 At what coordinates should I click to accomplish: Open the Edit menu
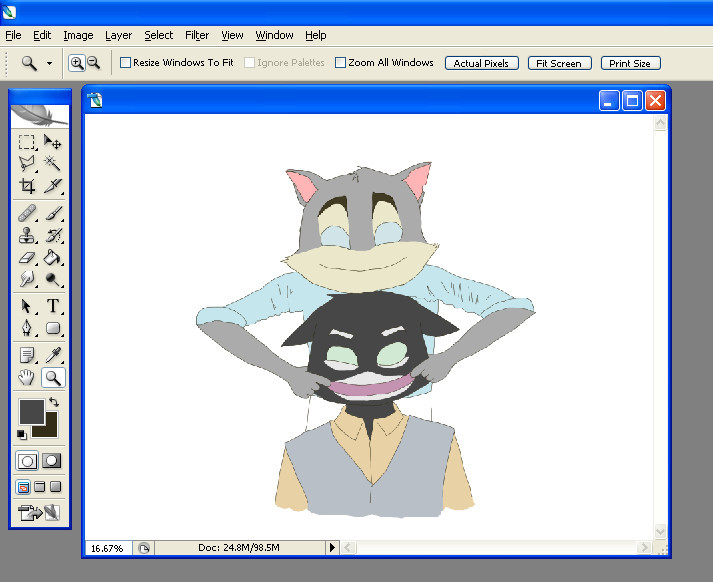coord(42,35)
